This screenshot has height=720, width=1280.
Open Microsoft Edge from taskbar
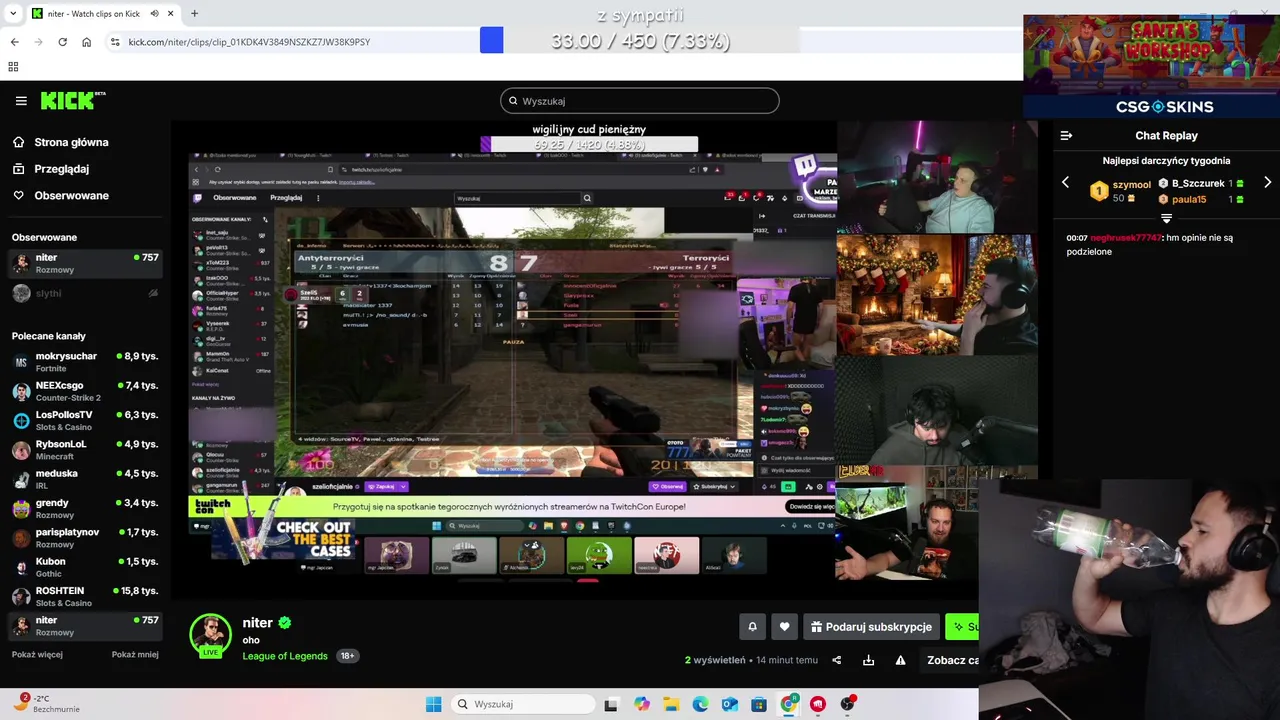point(700,704)
